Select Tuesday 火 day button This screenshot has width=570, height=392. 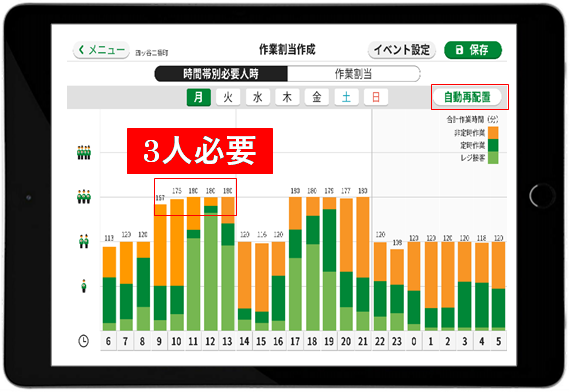228,97
